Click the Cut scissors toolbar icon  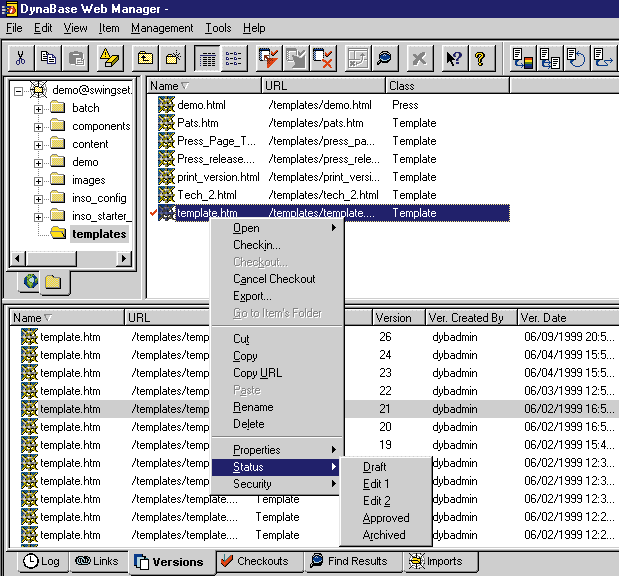pos(20,58)
